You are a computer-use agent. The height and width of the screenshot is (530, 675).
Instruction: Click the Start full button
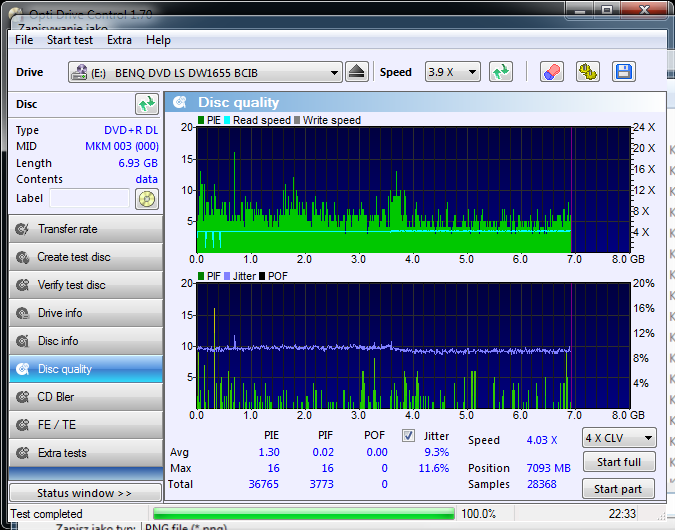point(619,462)
